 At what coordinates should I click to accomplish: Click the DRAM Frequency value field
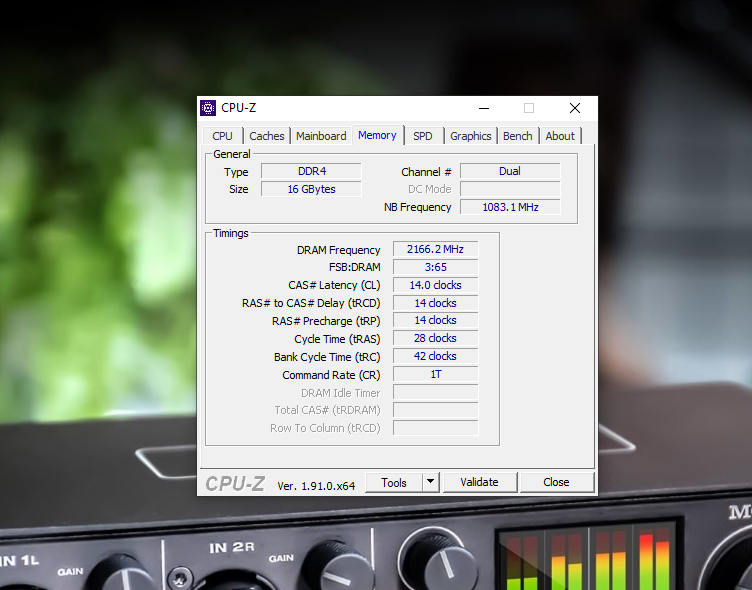coord(435,250)
